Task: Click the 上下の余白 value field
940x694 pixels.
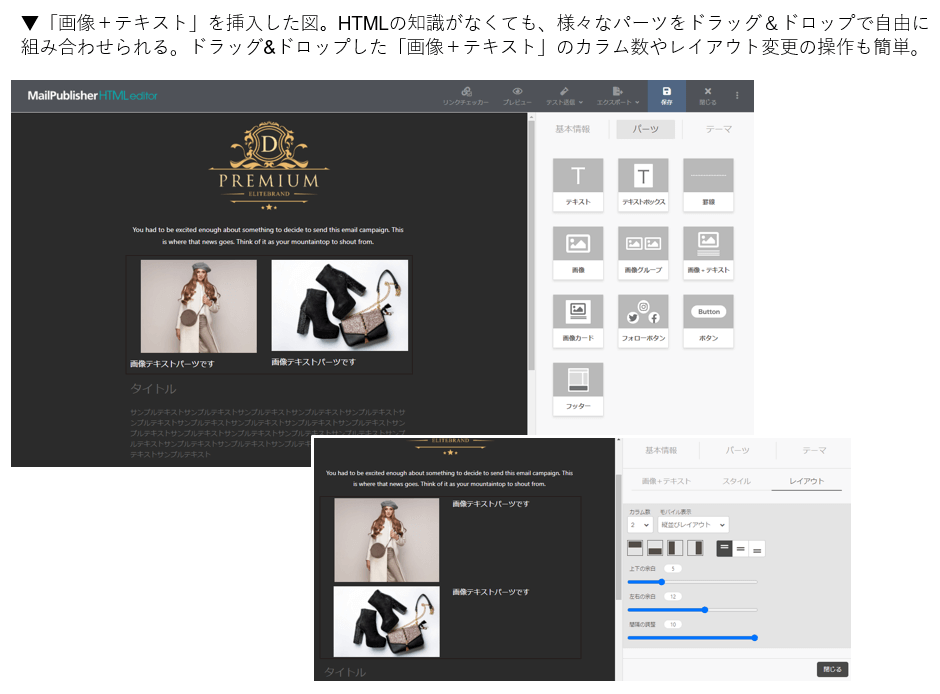Action: (x=673, y=568)
